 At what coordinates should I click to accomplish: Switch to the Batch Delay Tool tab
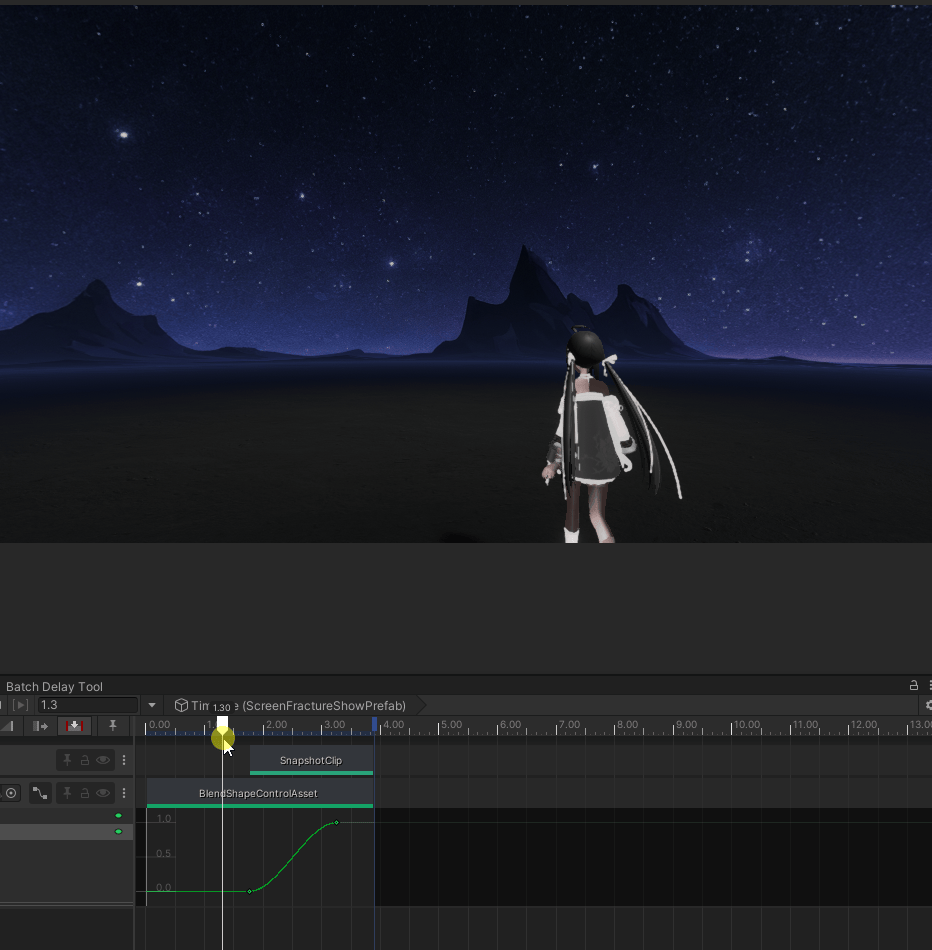(55, 686)
